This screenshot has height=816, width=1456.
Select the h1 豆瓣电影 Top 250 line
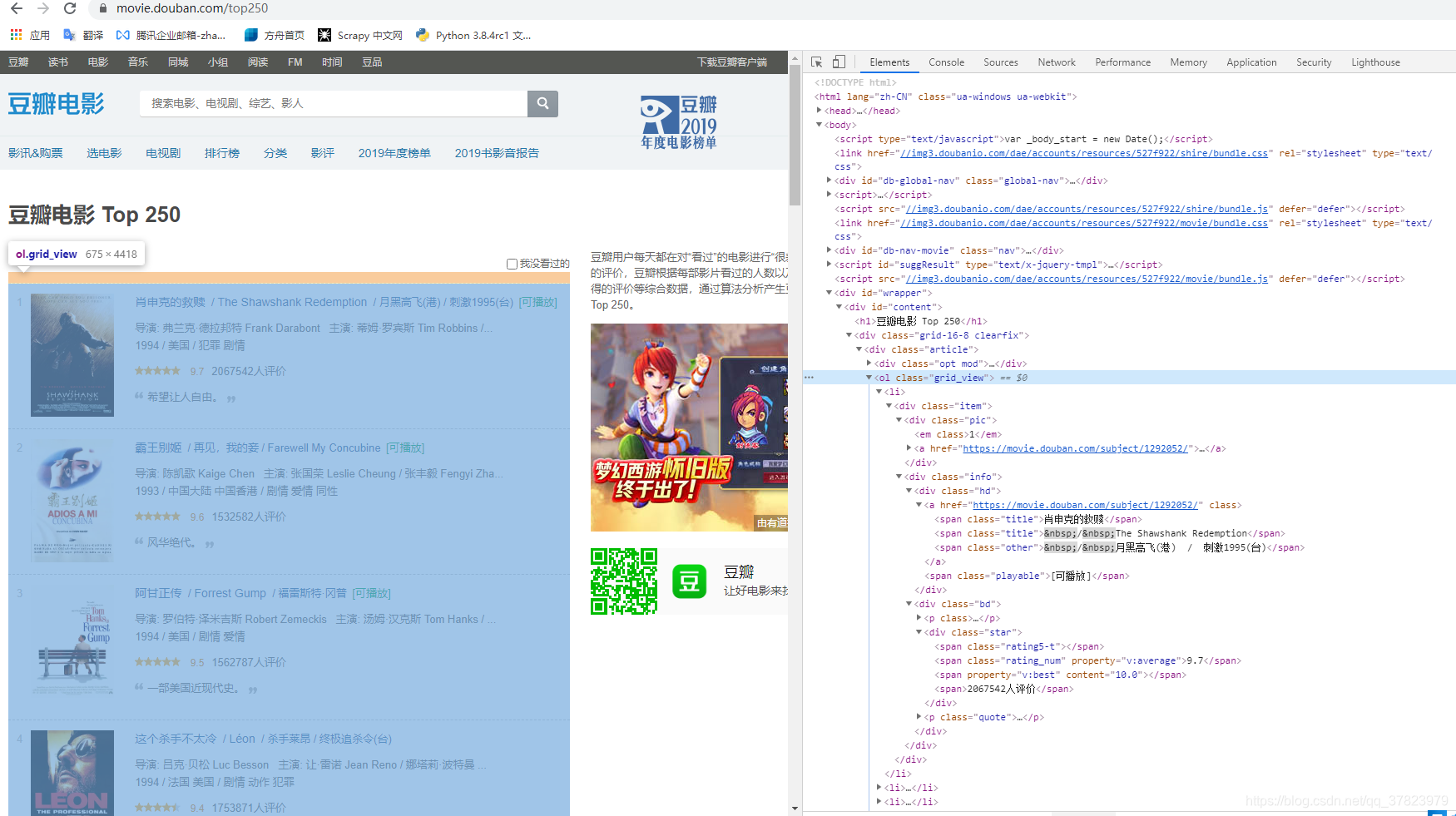(921, 321)
